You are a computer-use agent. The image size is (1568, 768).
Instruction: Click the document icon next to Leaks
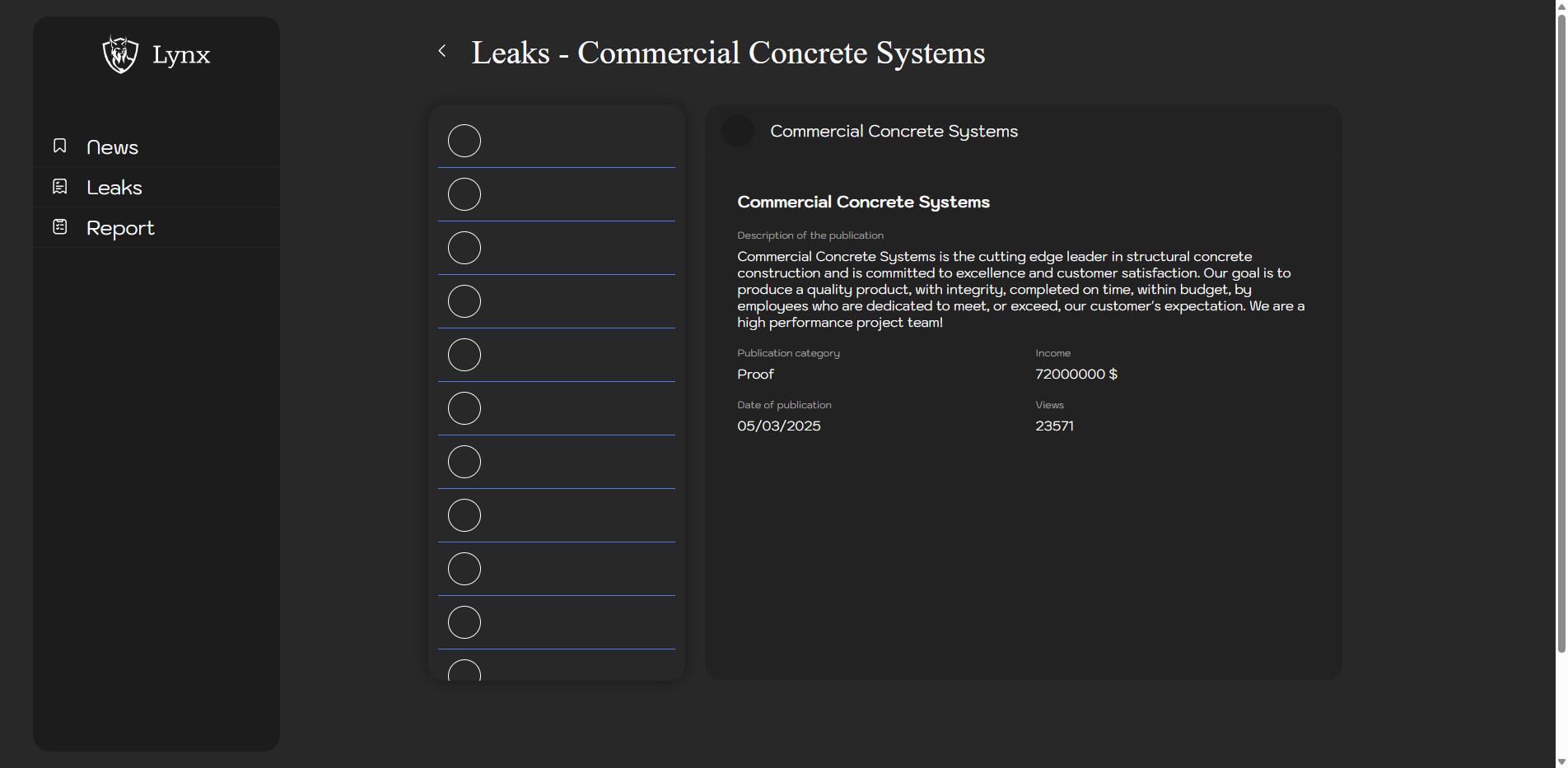click(x=60, y=187)
